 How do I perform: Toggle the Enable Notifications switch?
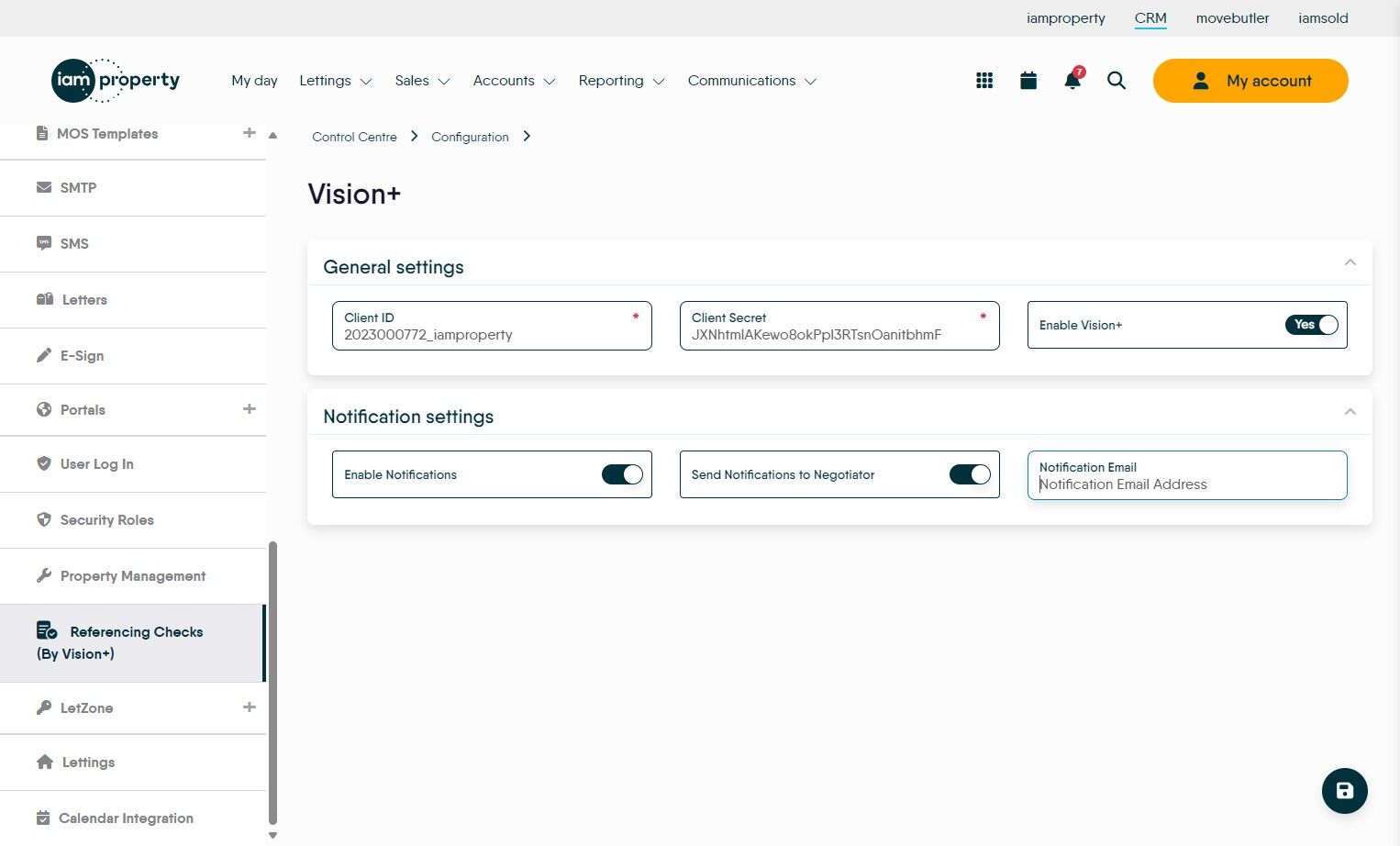click(622, 474)
